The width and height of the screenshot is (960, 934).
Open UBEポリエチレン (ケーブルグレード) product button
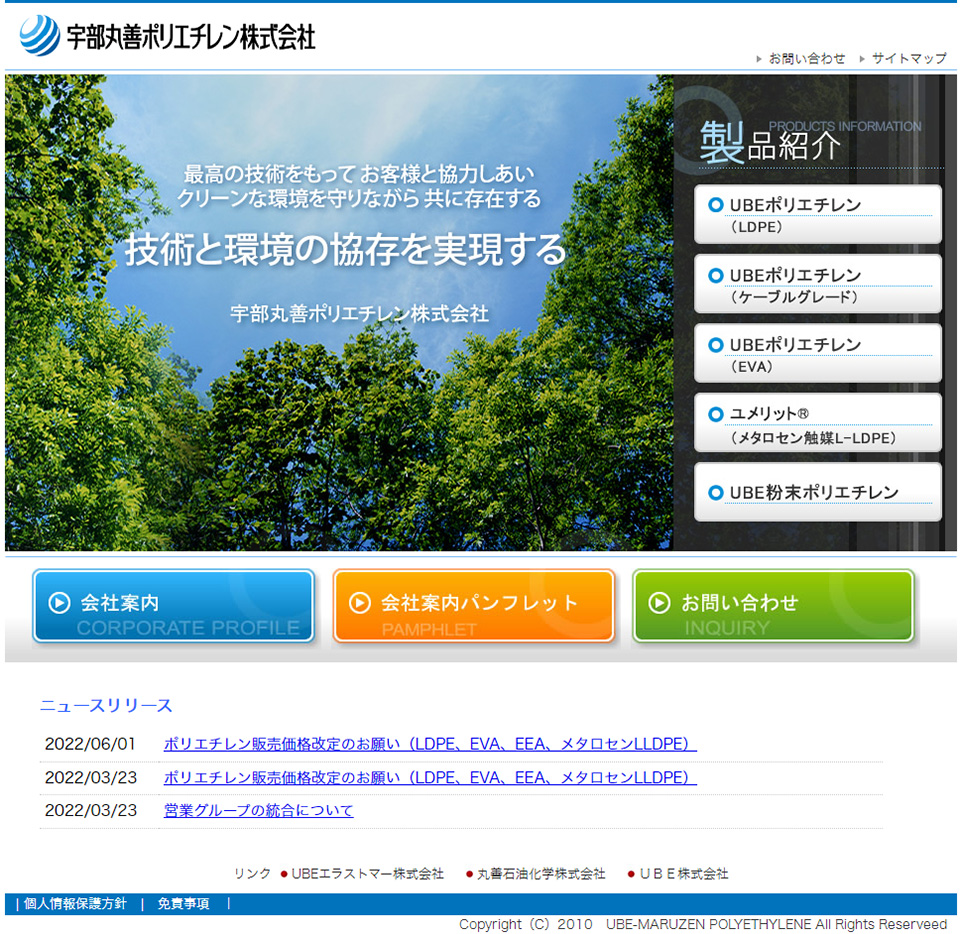pyautogui.click(x=817, y=284)
